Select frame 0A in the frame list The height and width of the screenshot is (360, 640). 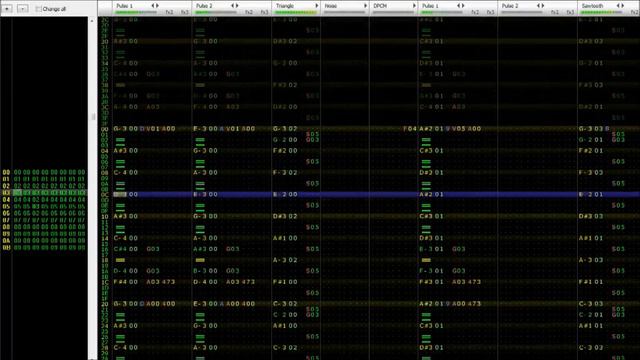[6, 240]
